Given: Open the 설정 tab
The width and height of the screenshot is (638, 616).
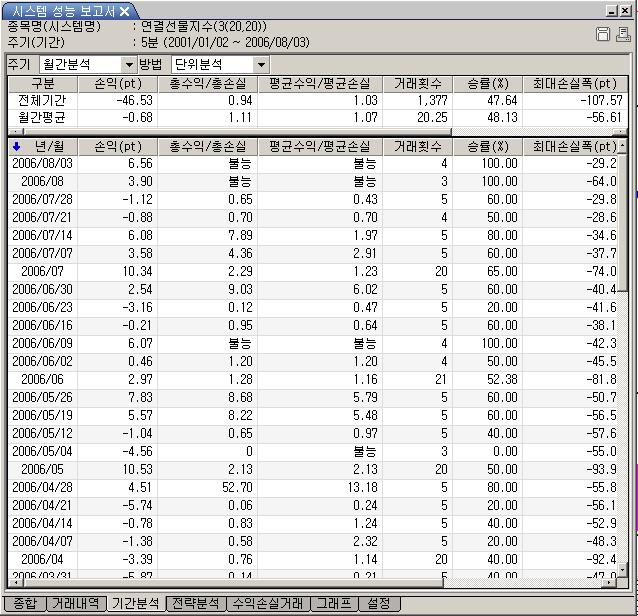Looking at the screenshot, I should point(380,604).
